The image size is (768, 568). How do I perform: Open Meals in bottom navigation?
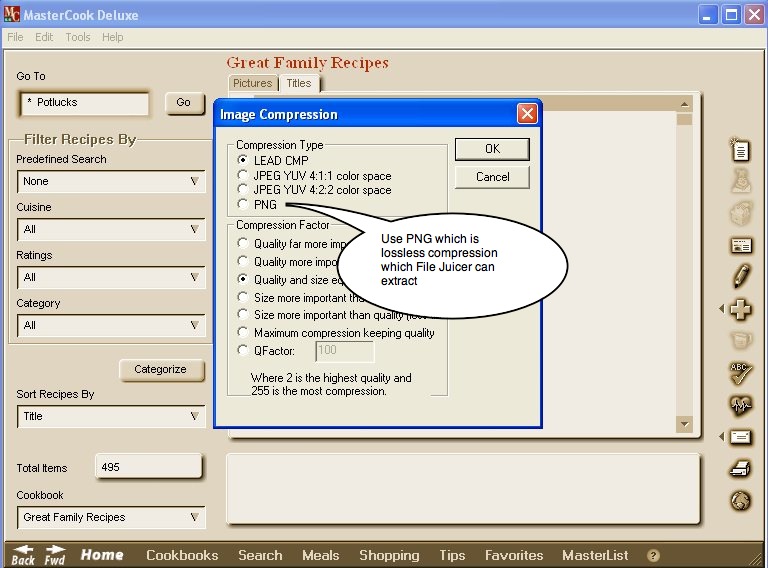321,555
